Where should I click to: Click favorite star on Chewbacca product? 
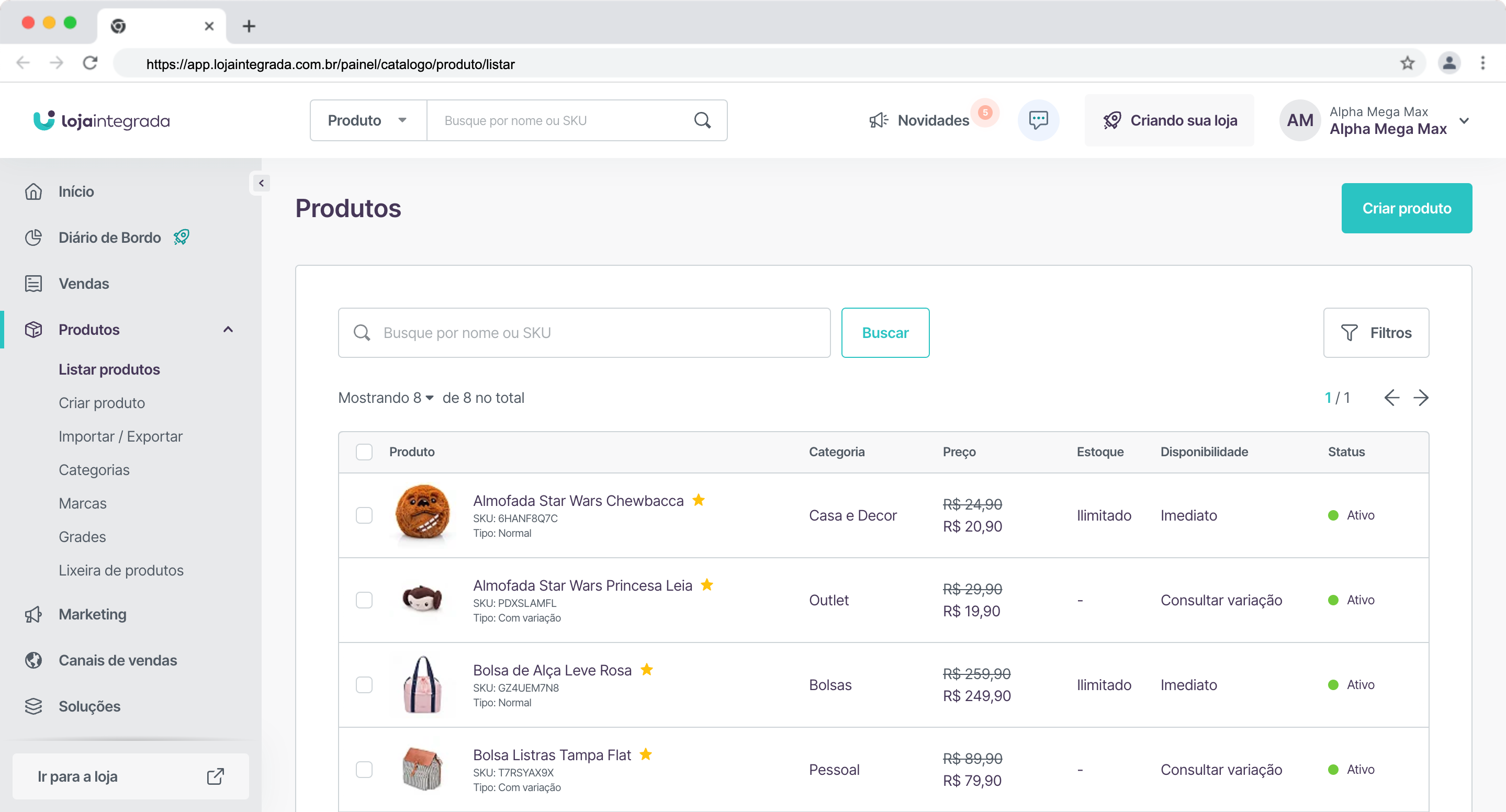[x=698, y=500]
